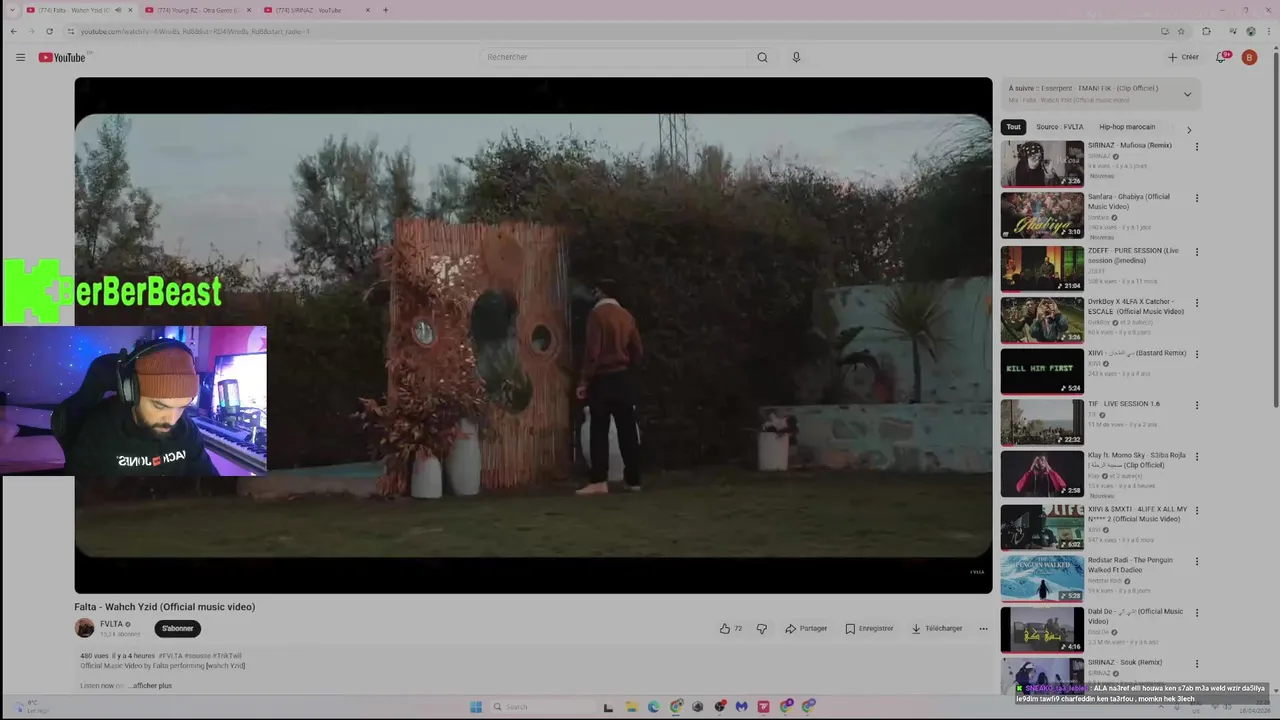The height and width of the screenshot is (720, 1280).
Task: Open options for ZDEFF - PURE SESSION
Action: 1196,251
